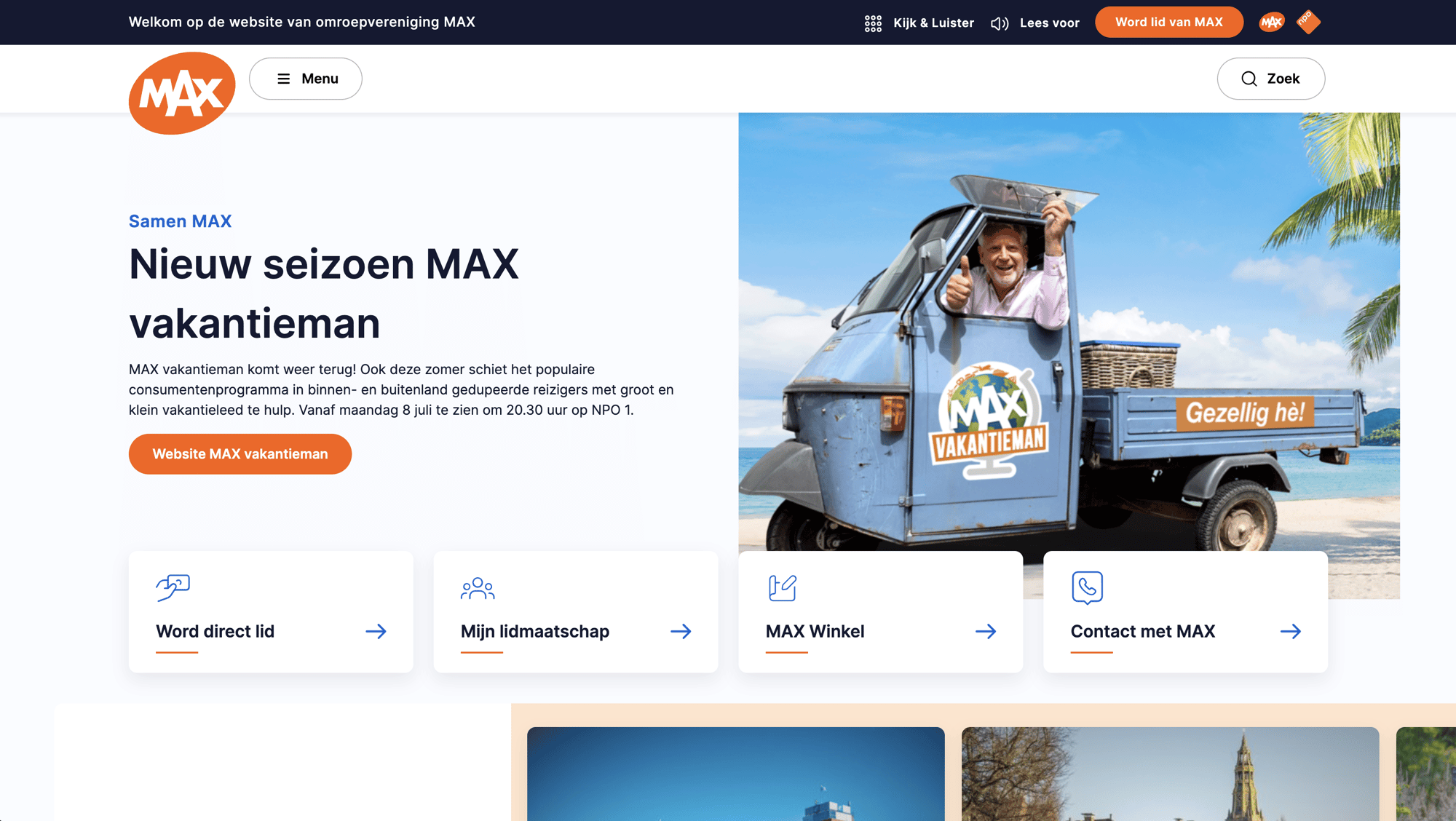Viewport: 1456px width, 821px height.
Task: Click Website MAX vakantieman button
Action: point(240,454)
